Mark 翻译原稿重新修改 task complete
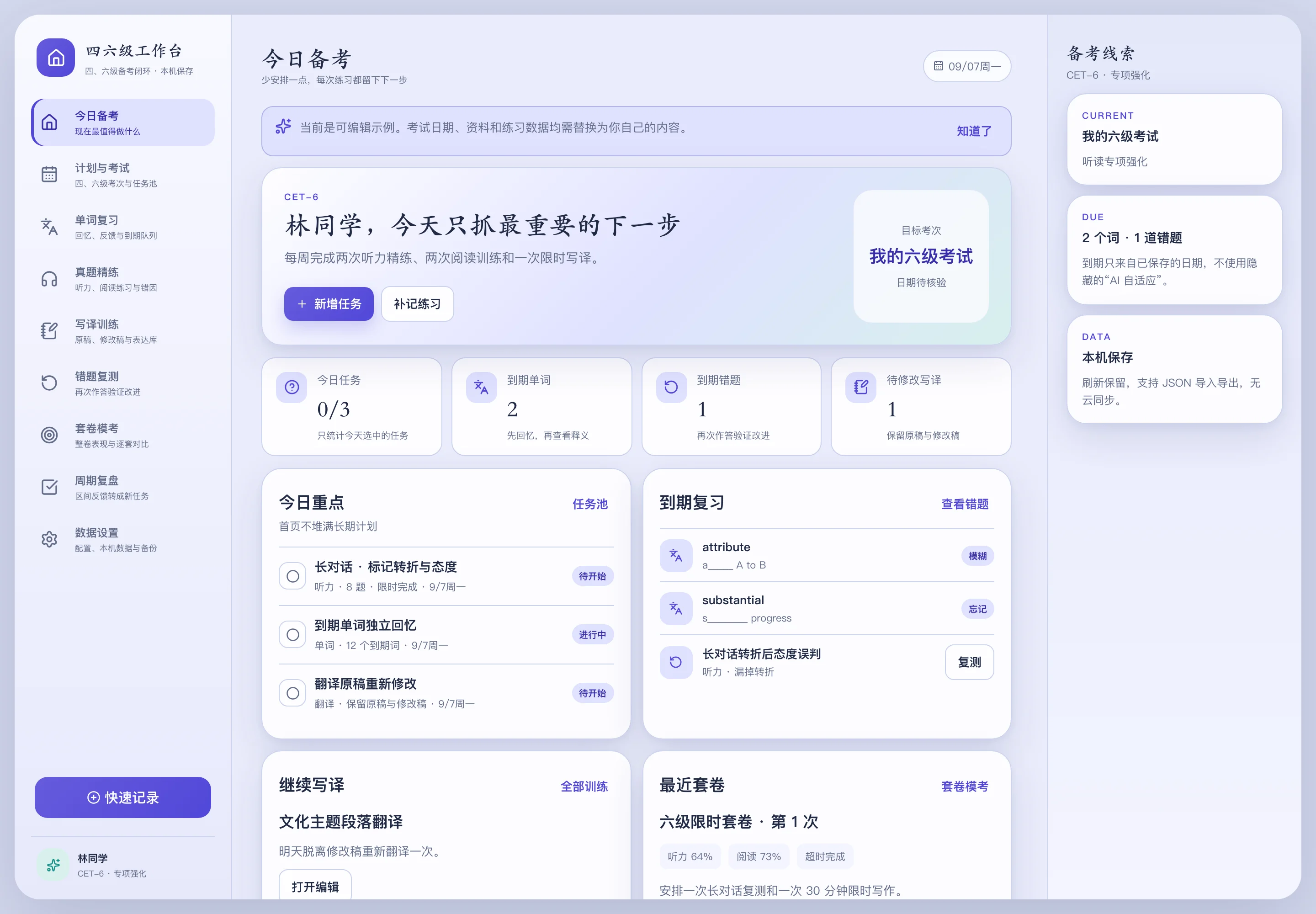 pyautogui.click(x=292, y=693)
